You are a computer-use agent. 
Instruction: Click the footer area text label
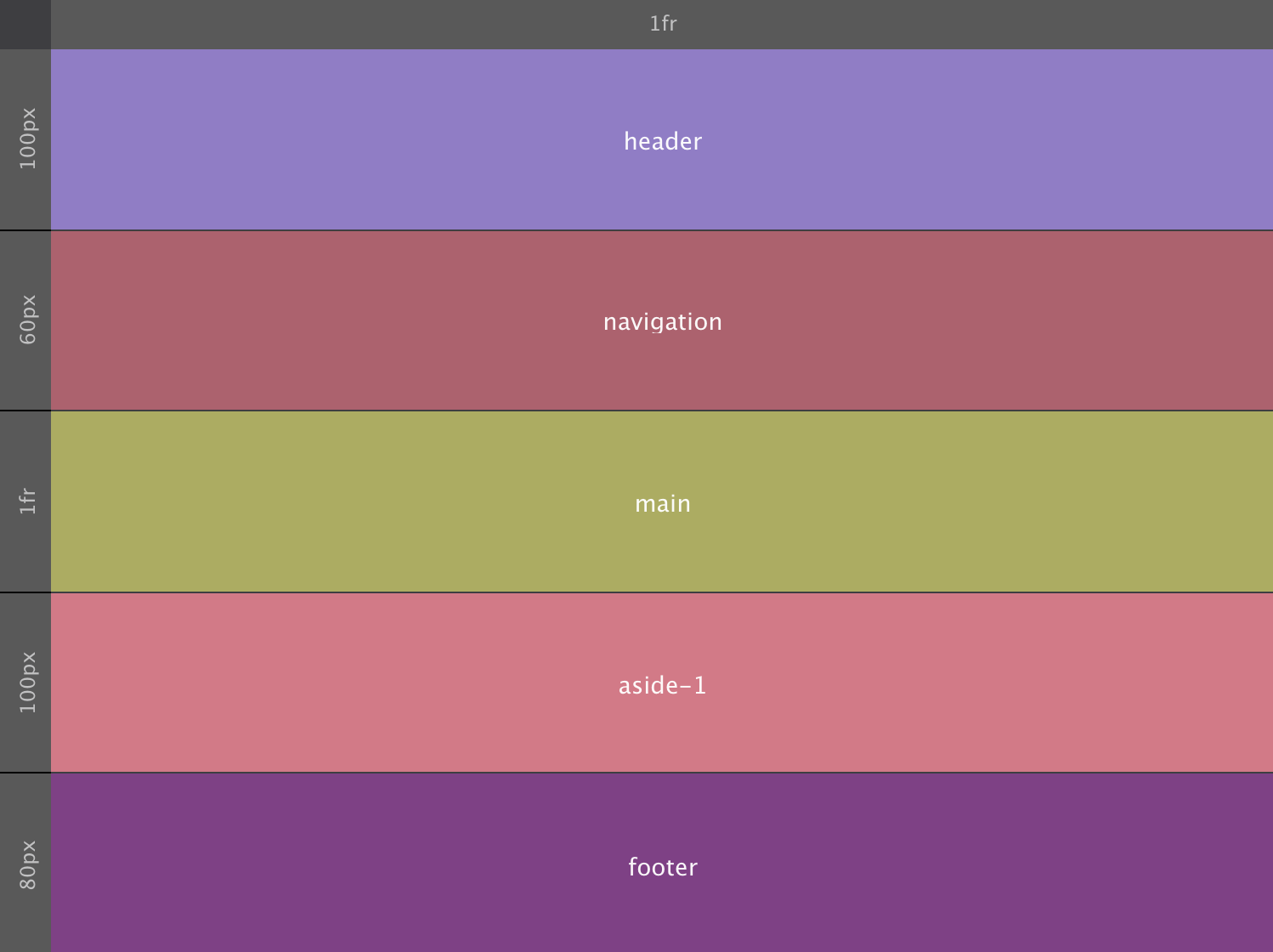(662, 867)
